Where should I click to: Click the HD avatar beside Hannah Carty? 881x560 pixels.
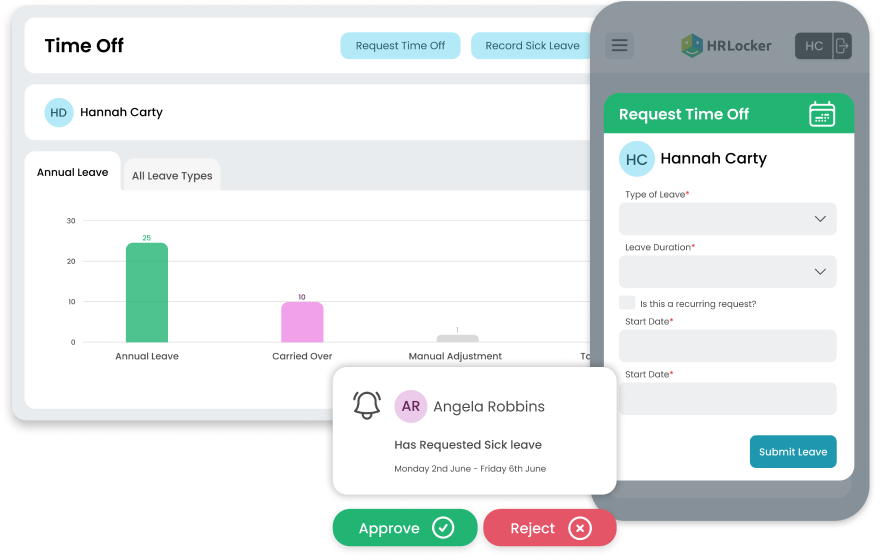pyautogui.click(x=58, y=112)
